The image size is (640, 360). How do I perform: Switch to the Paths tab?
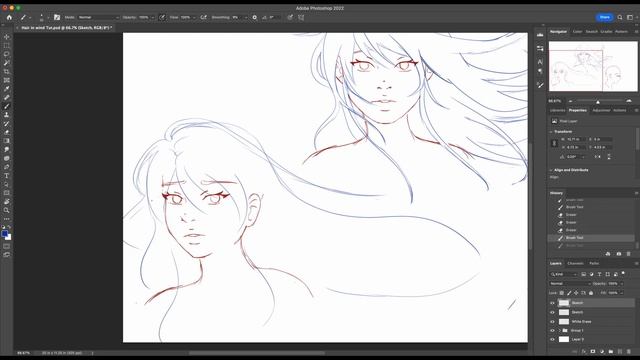pos(594,263)
